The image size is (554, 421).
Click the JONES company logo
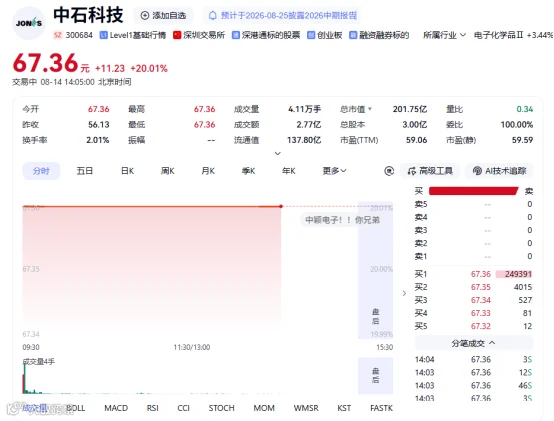(29, 23)
